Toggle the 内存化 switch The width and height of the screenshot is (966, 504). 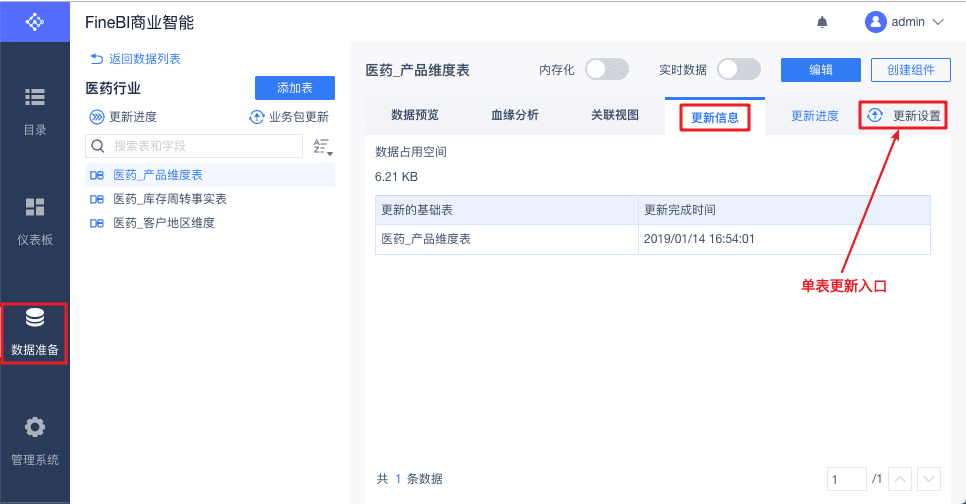606,69
